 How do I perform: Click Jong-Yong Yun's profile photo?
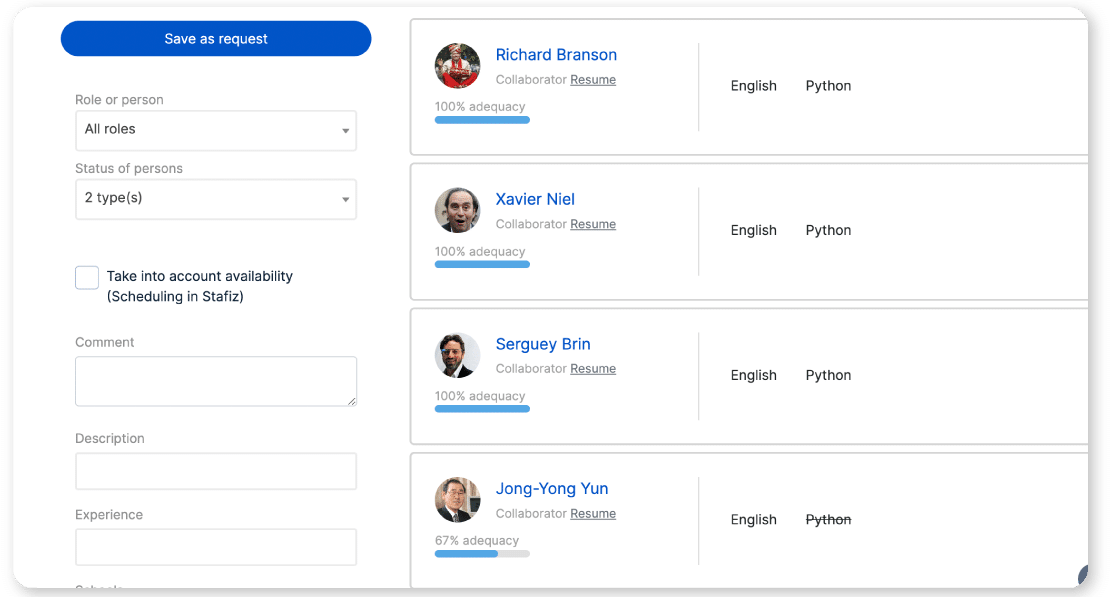tap(457, 500)
